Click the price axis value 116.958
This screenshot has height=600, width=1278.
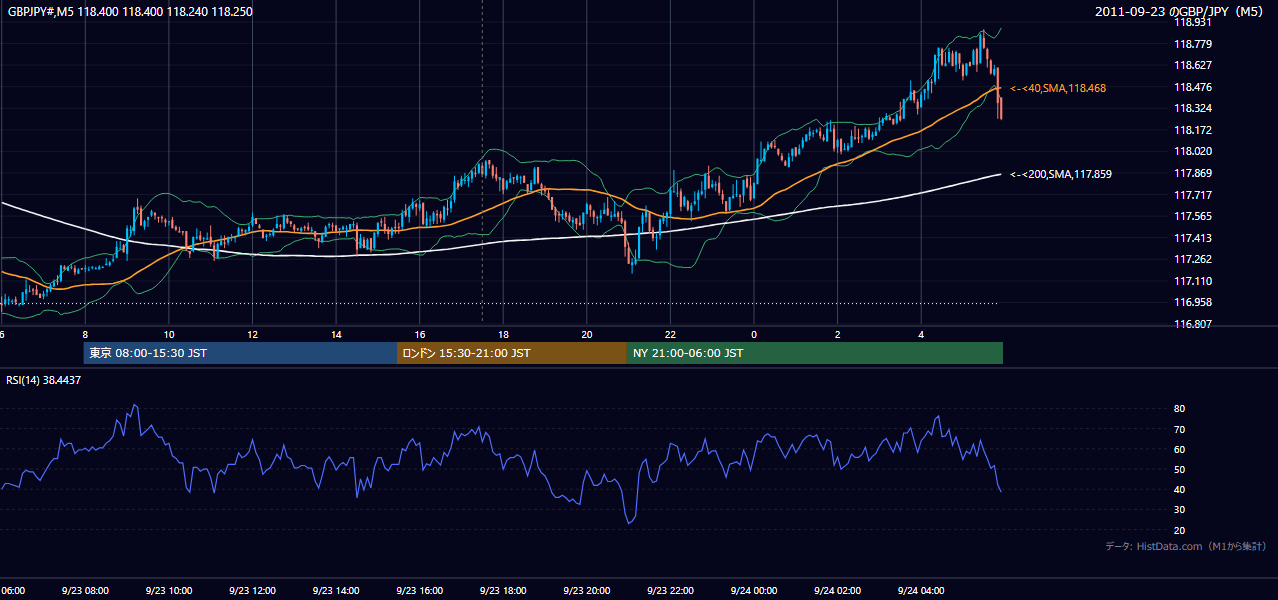1194,302
